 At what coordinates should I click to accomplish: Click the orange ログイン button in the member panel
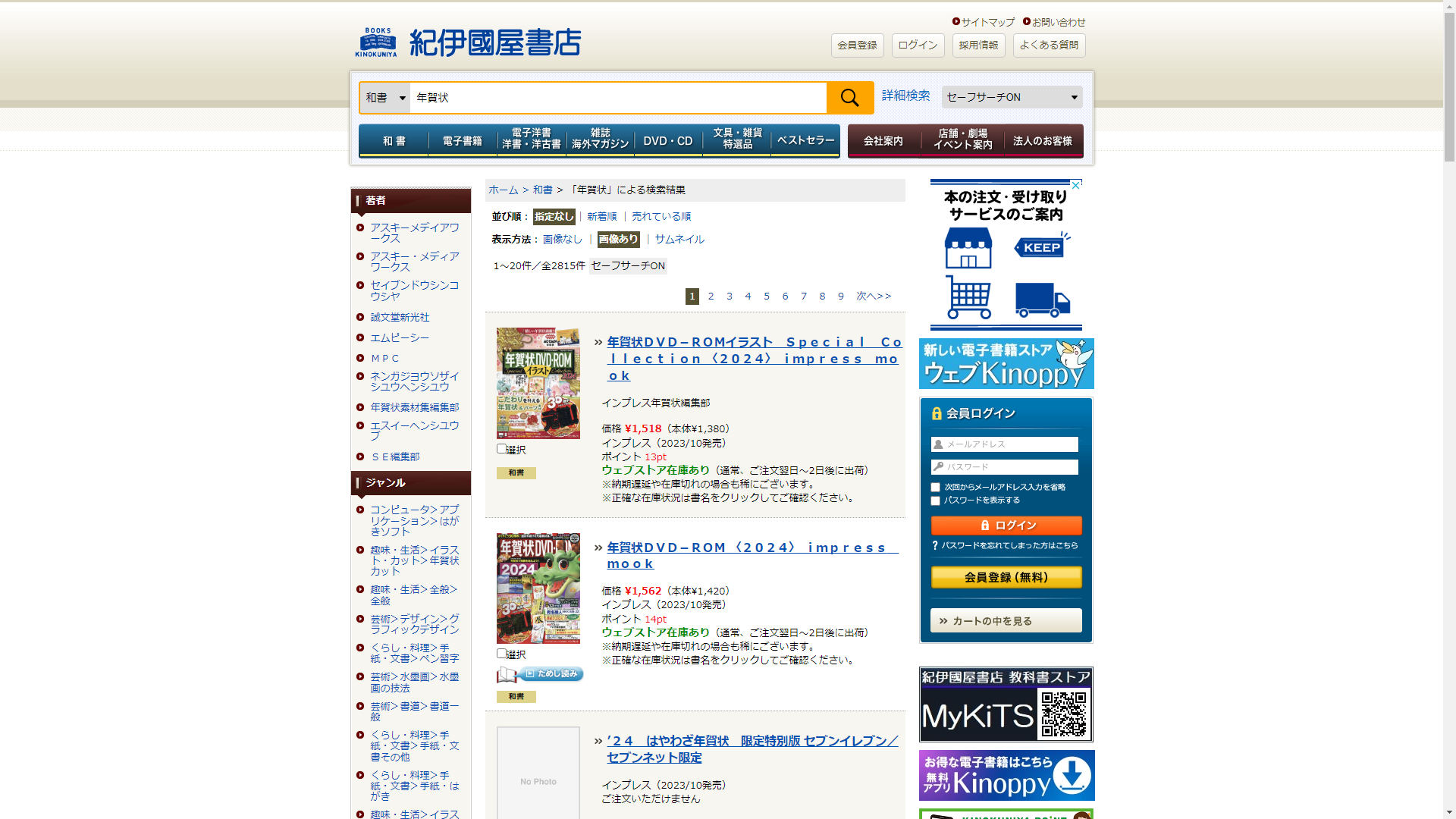coord(1006,526)
